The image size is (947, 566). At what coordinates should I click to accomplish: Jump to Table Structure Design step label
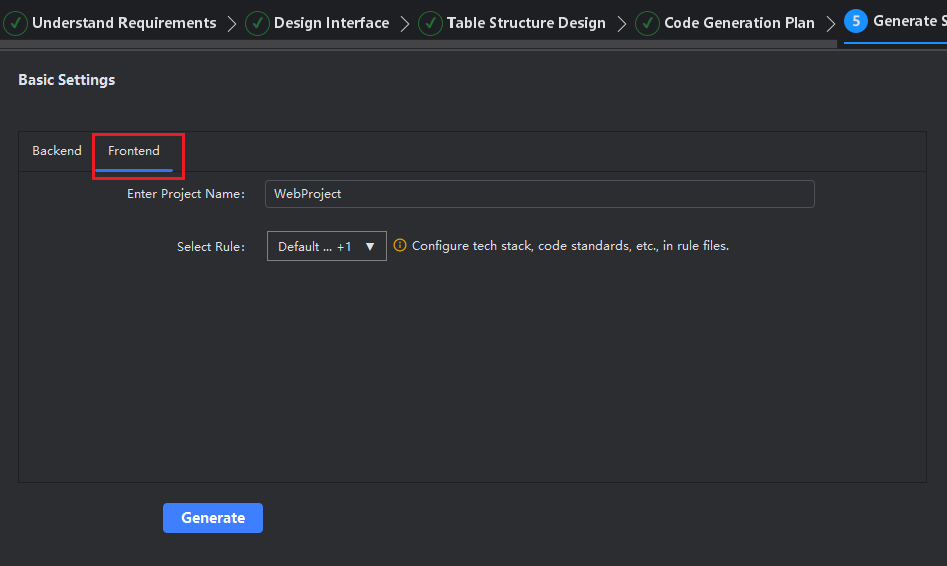point(526,23)
